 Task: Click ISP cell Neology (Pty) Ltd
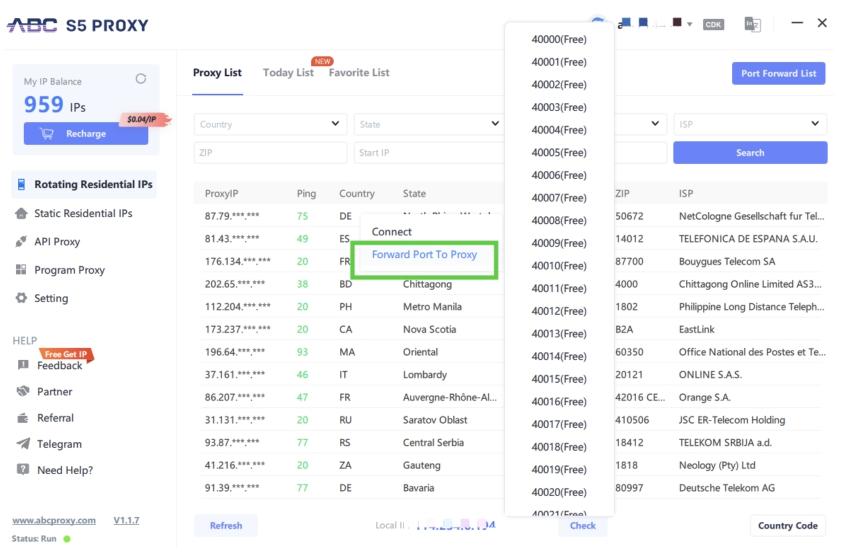coord(717,465)
